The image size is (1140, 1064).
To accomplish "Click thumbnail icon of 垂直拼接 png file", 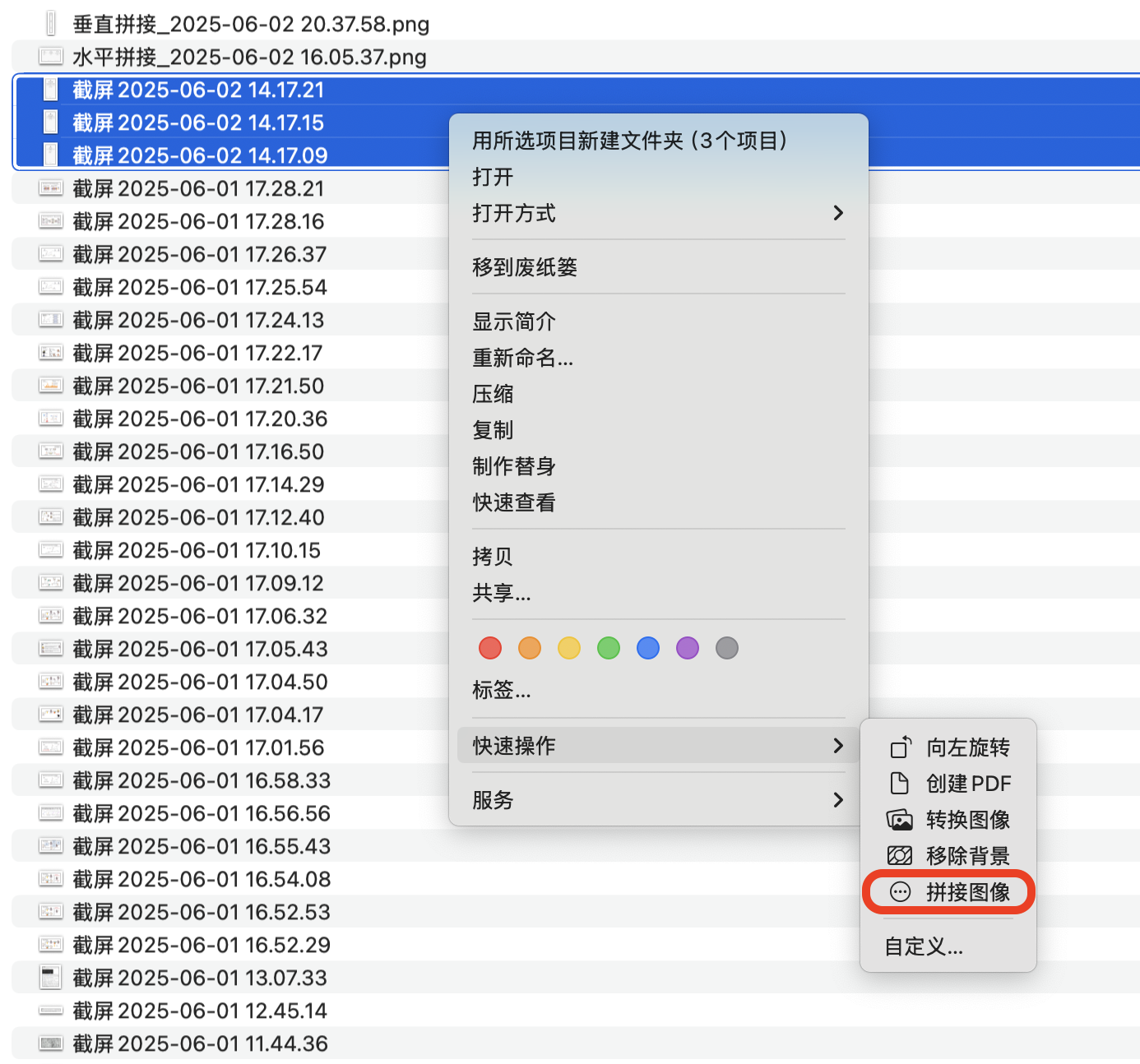I will click(x=51, y=24).
